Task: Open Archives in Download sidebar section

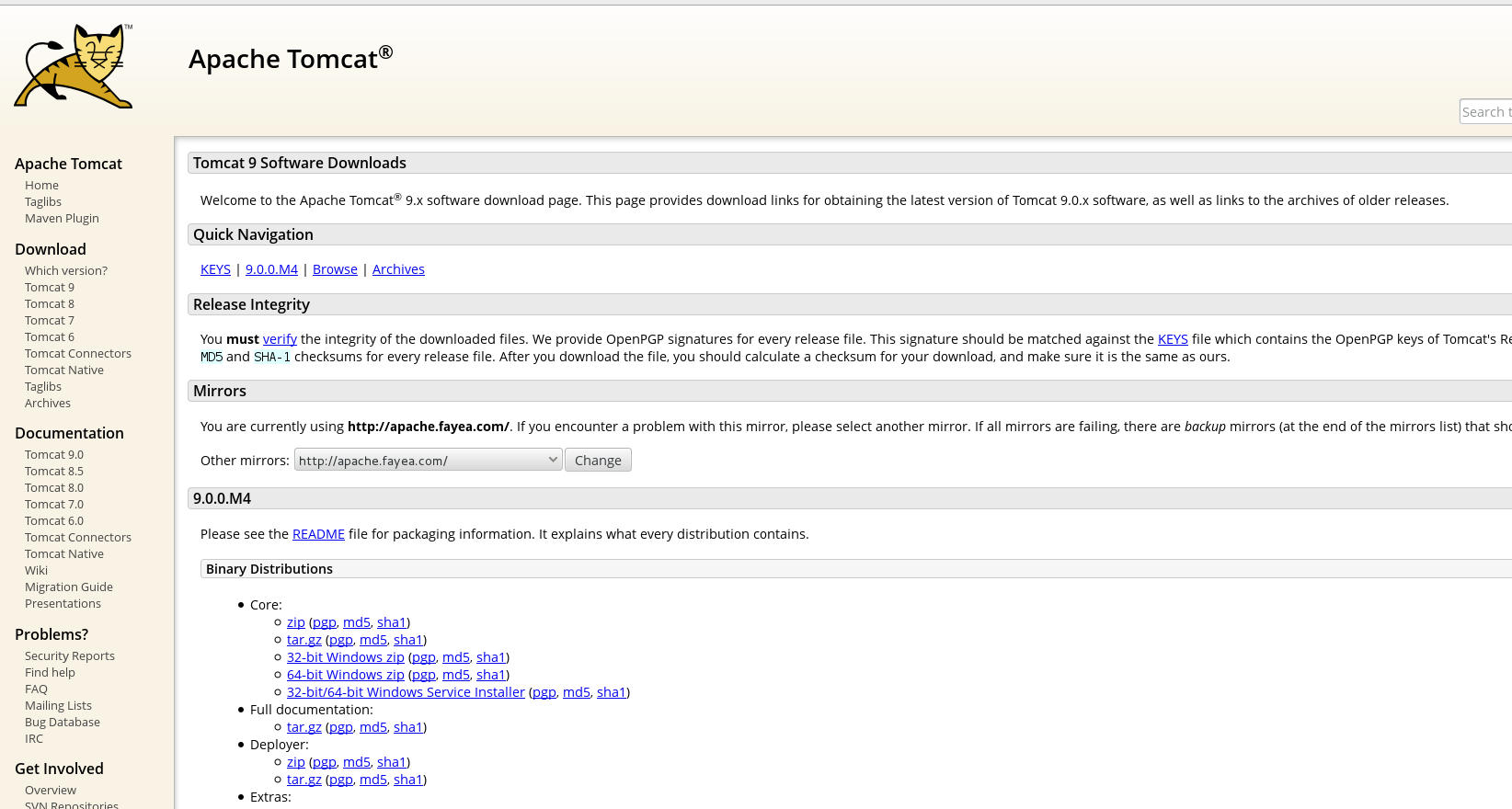Action: point(48,403)
